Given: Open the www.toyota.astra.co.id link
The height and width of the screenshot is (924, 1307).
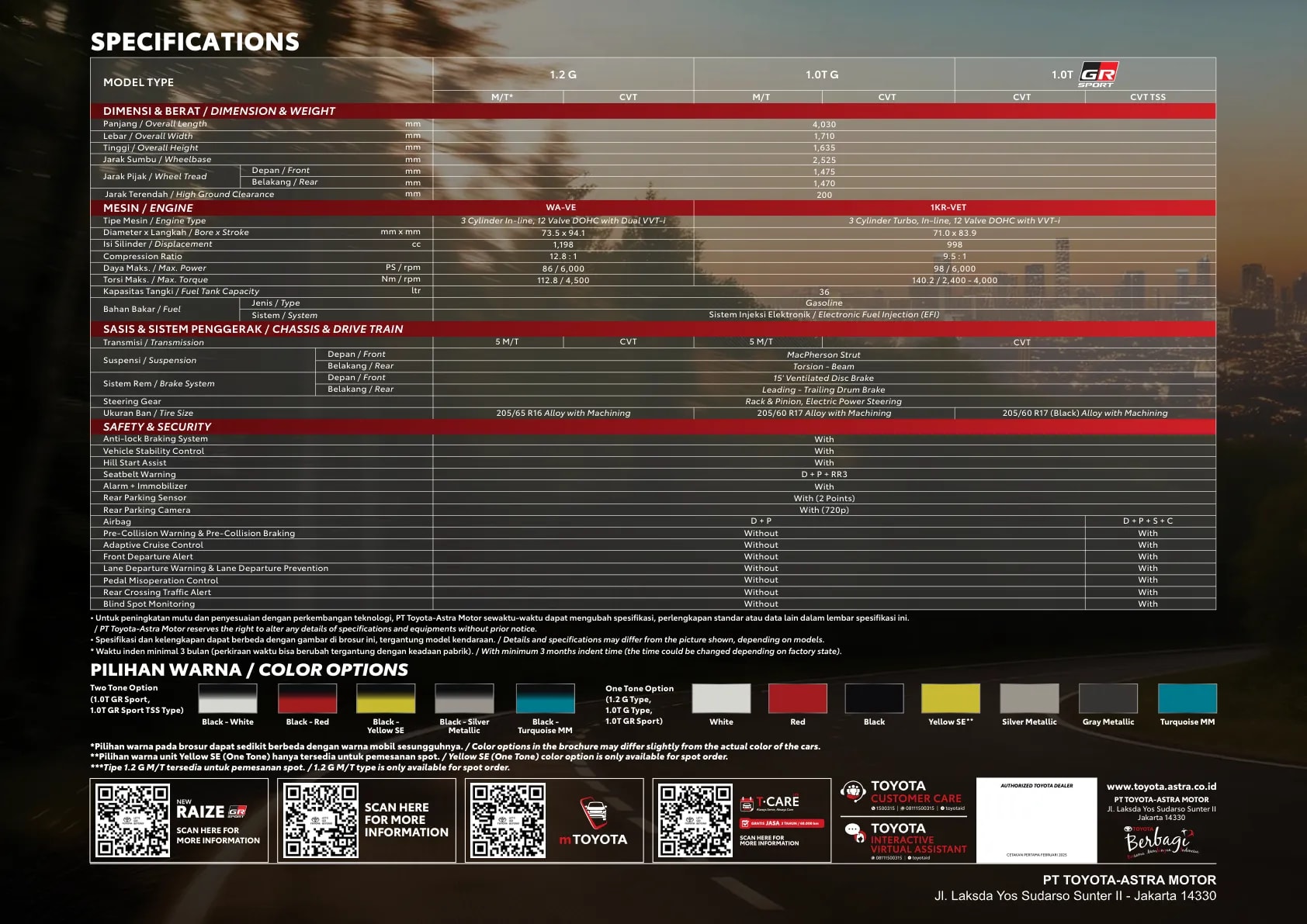Looking at the screenshot, I should (1161, 787).
